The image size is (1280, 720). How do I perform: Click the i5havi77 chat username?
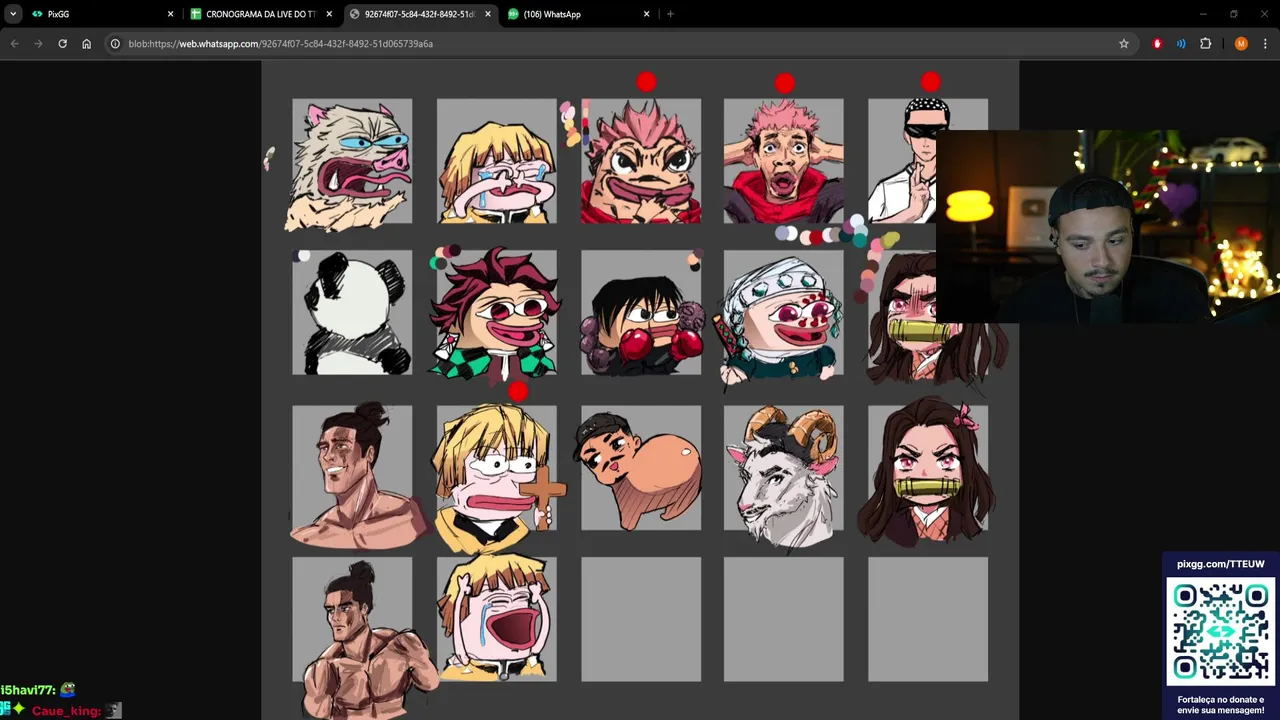click(x=28, y=690)
